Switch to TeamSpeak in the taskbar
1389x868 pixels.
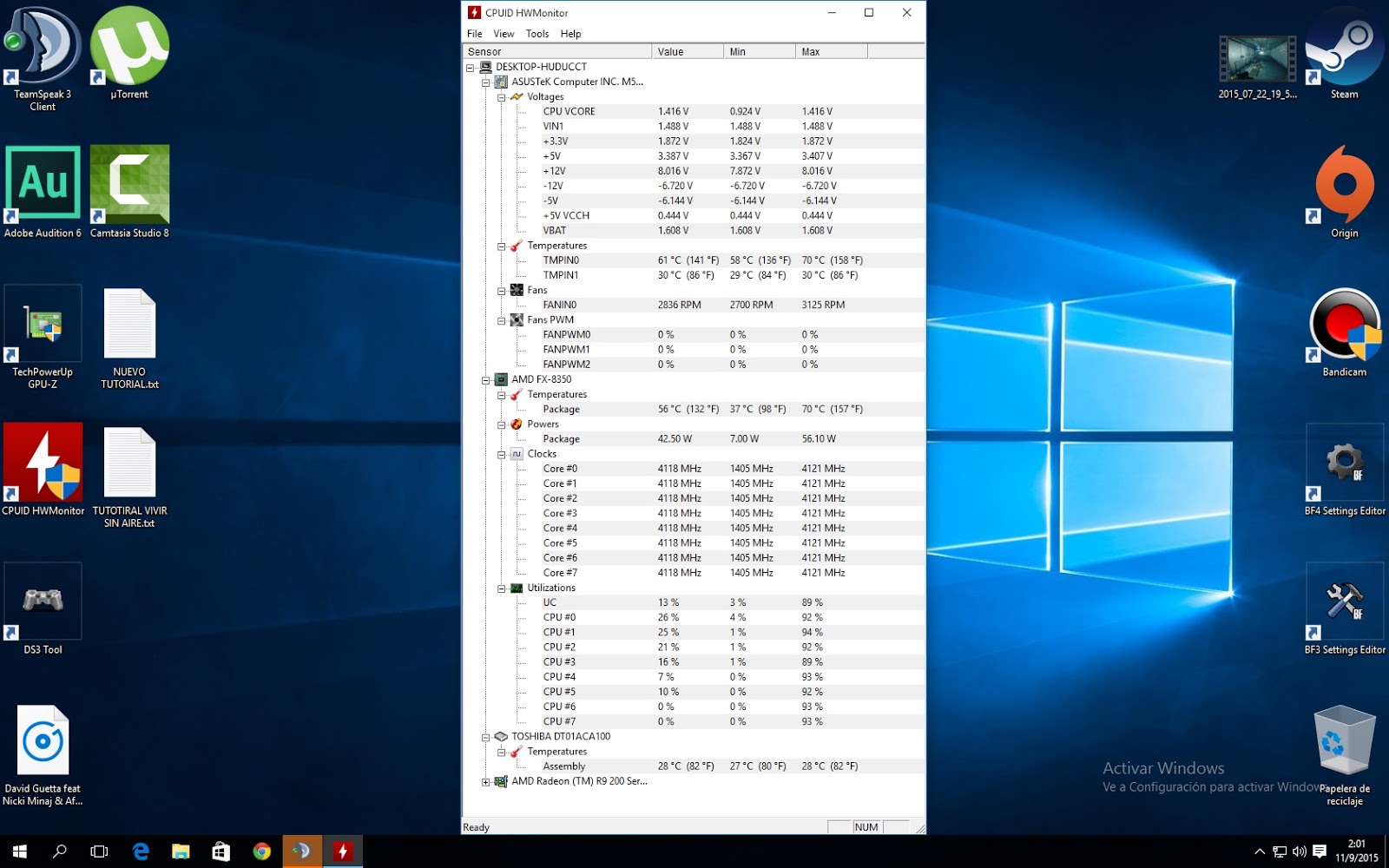point(302,852)
